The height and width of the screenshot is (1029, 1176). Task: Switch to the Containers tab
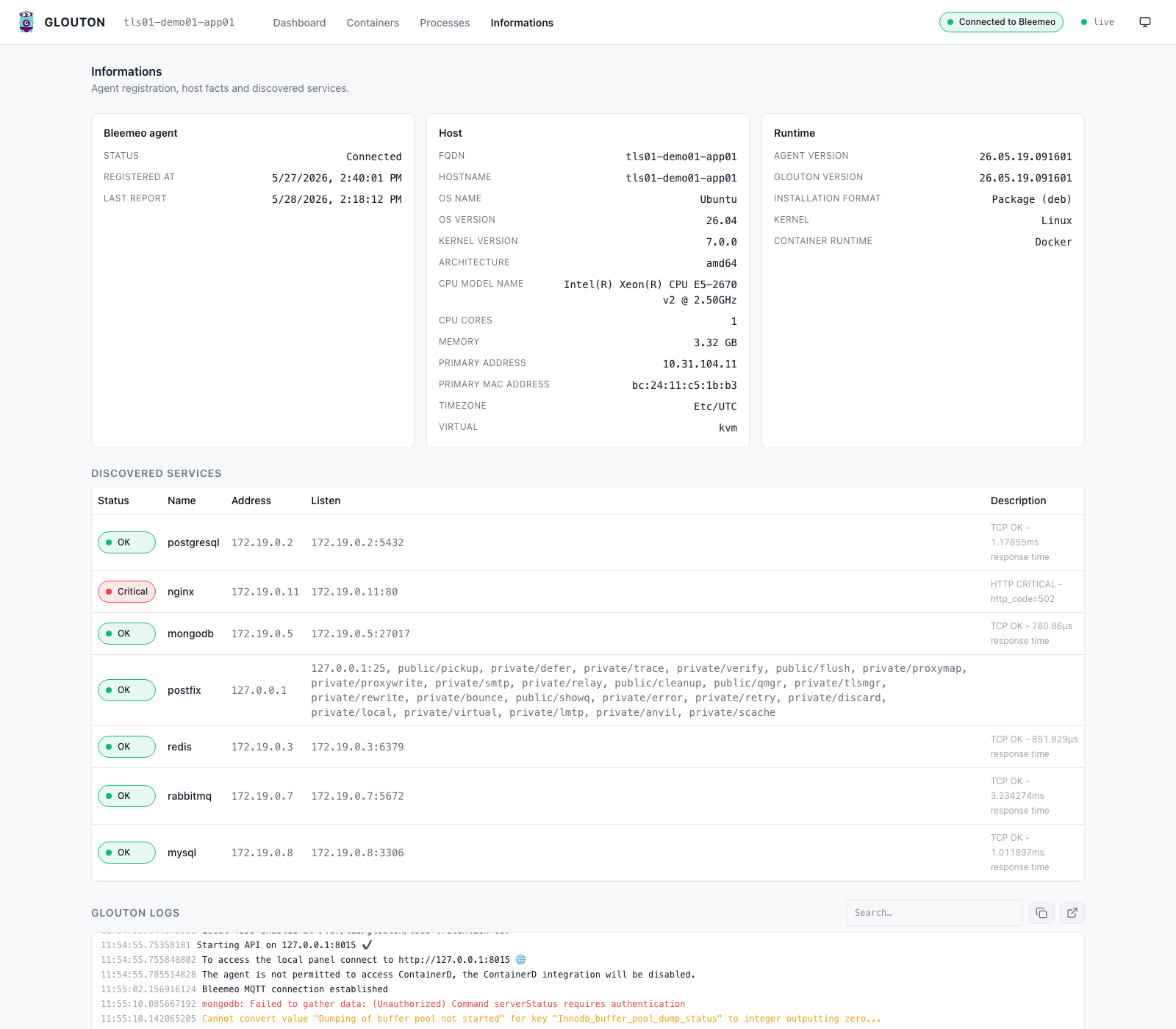373,23
